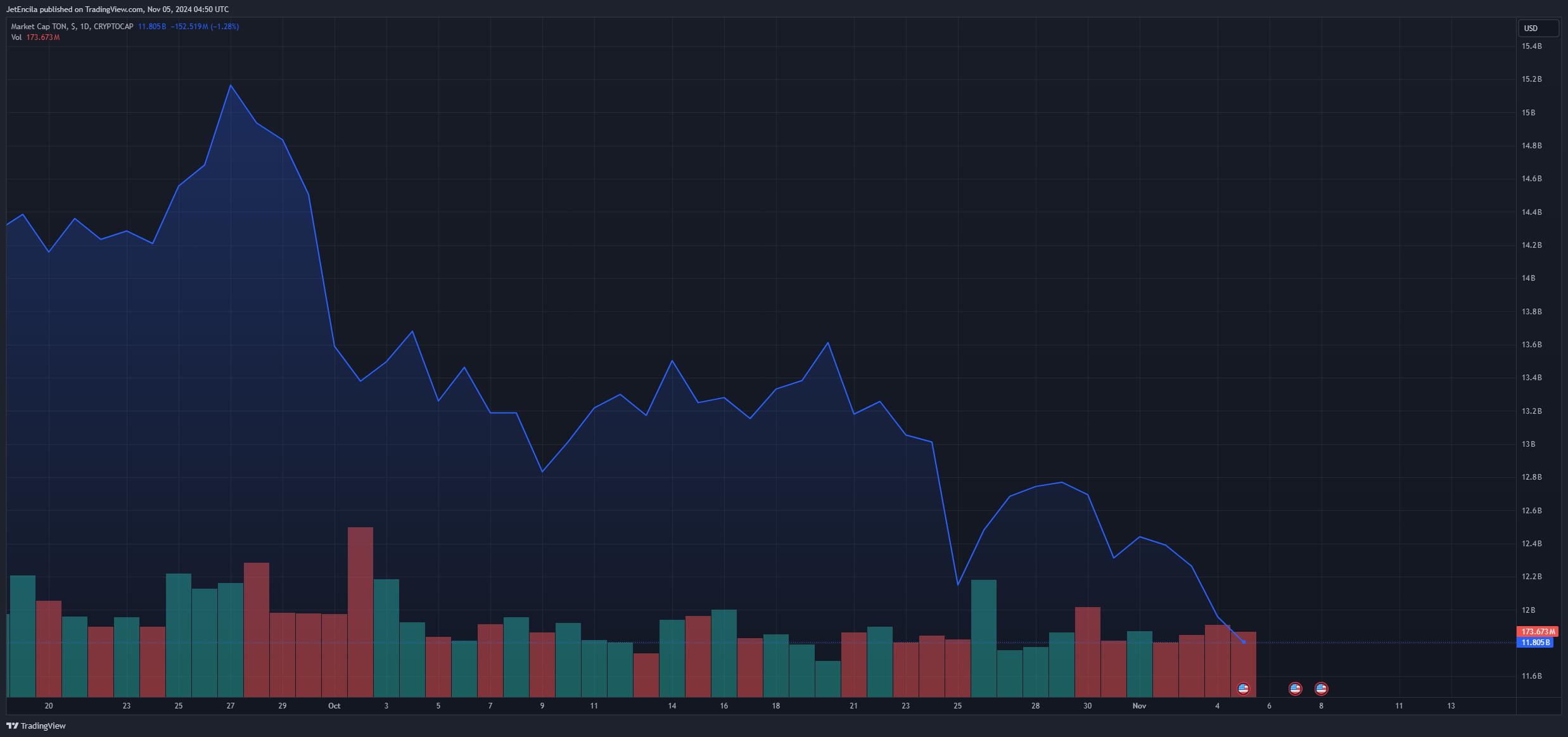Select the Market Cap TON legend title
The height and width of the screenshot is (737, 1568).
coord(72,27)
